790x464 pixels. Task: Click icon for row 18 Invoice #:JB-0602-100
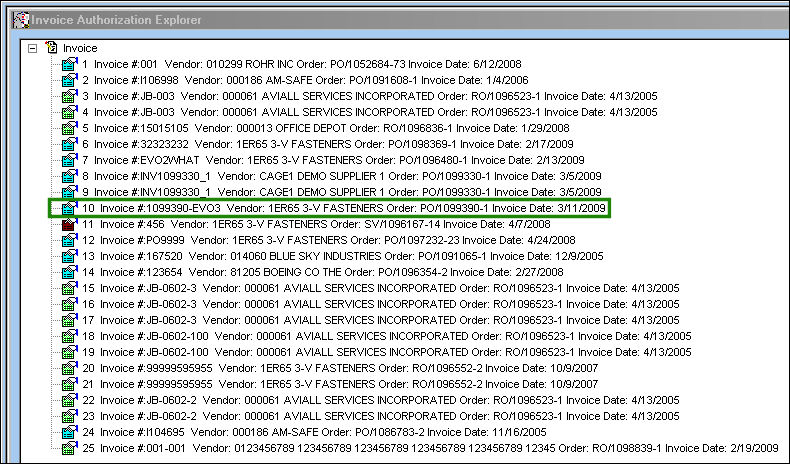[x=70, y=336]
